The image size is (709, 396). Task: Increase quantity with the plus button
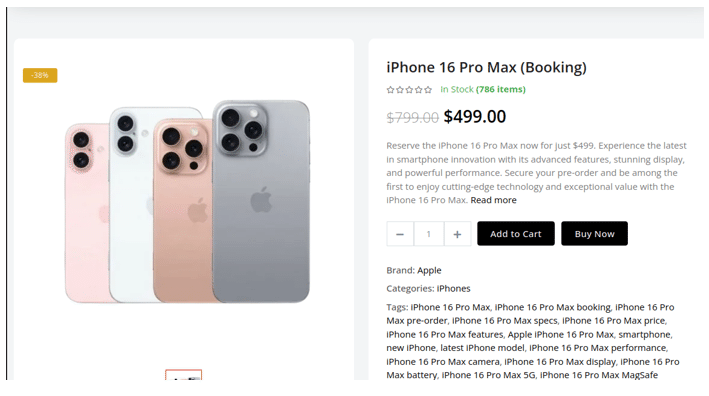coord(457,234)
